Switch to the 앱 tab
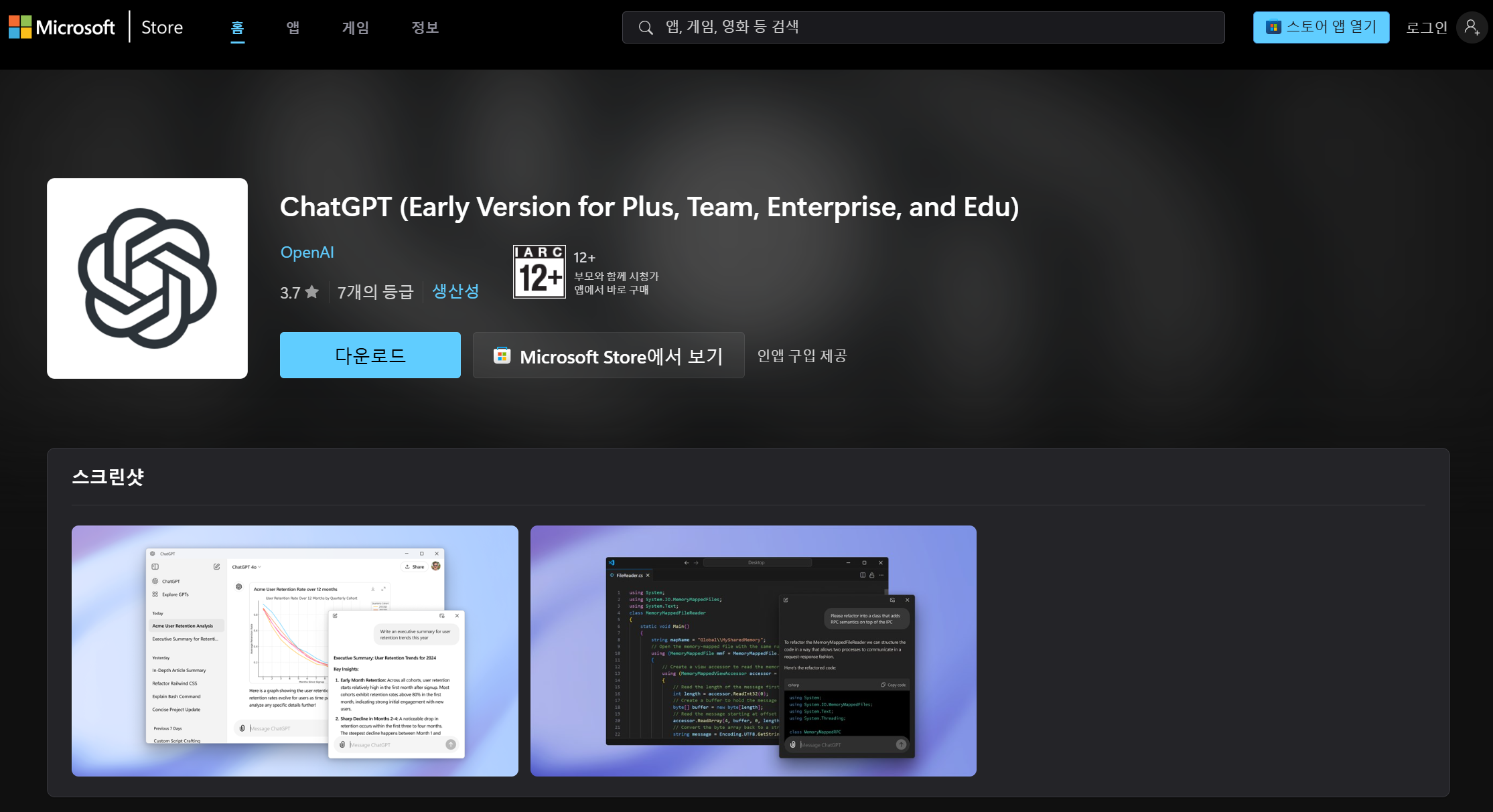Screen dimensions: 1493x812 click(x=293, y=27)
